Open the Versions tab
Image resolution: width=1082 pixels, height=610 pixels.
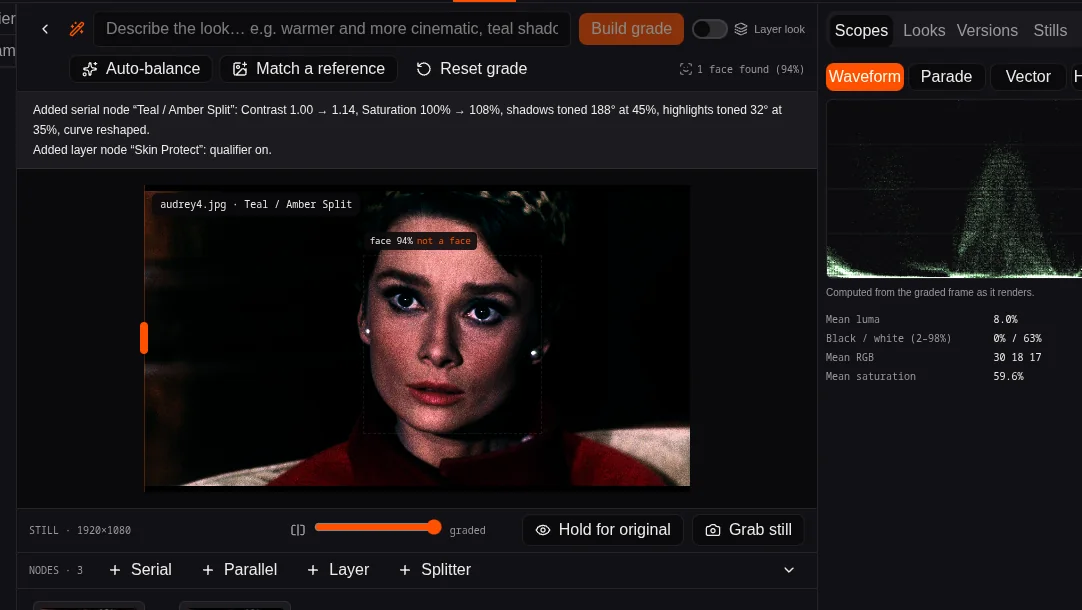tap(987, 30)
